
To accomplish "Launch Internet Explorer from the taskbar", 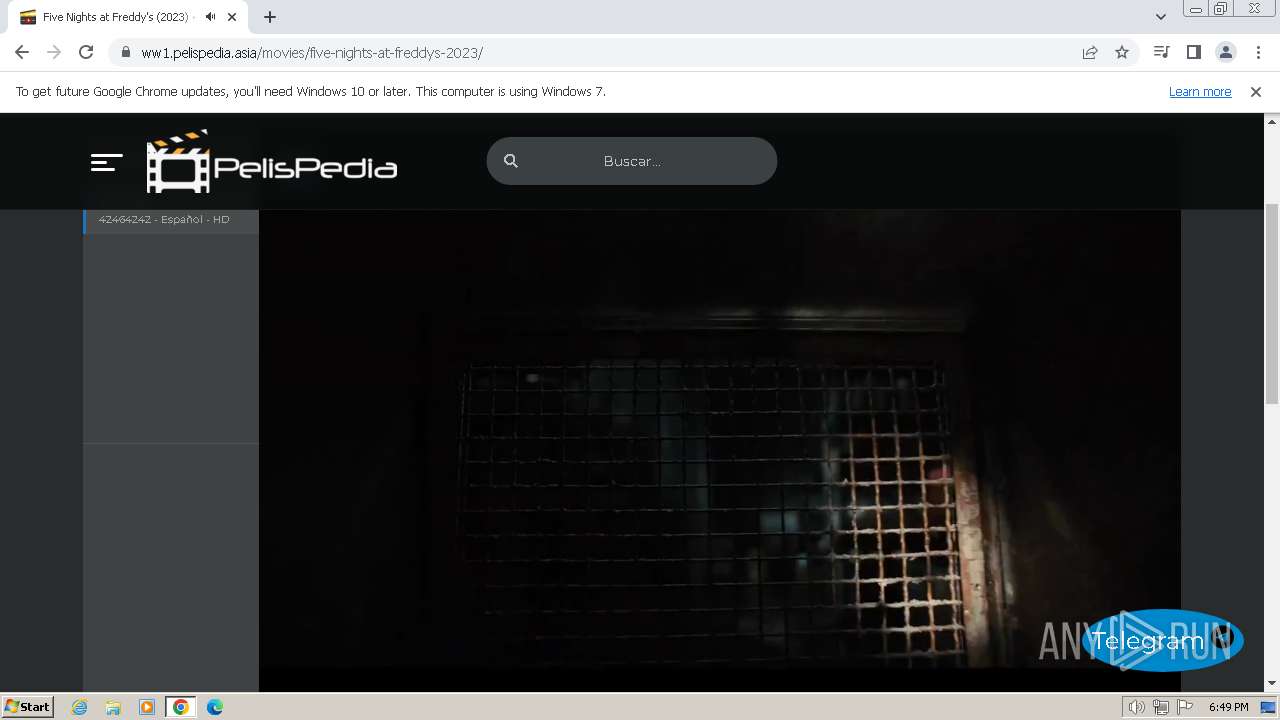I will tap(80, 707).
